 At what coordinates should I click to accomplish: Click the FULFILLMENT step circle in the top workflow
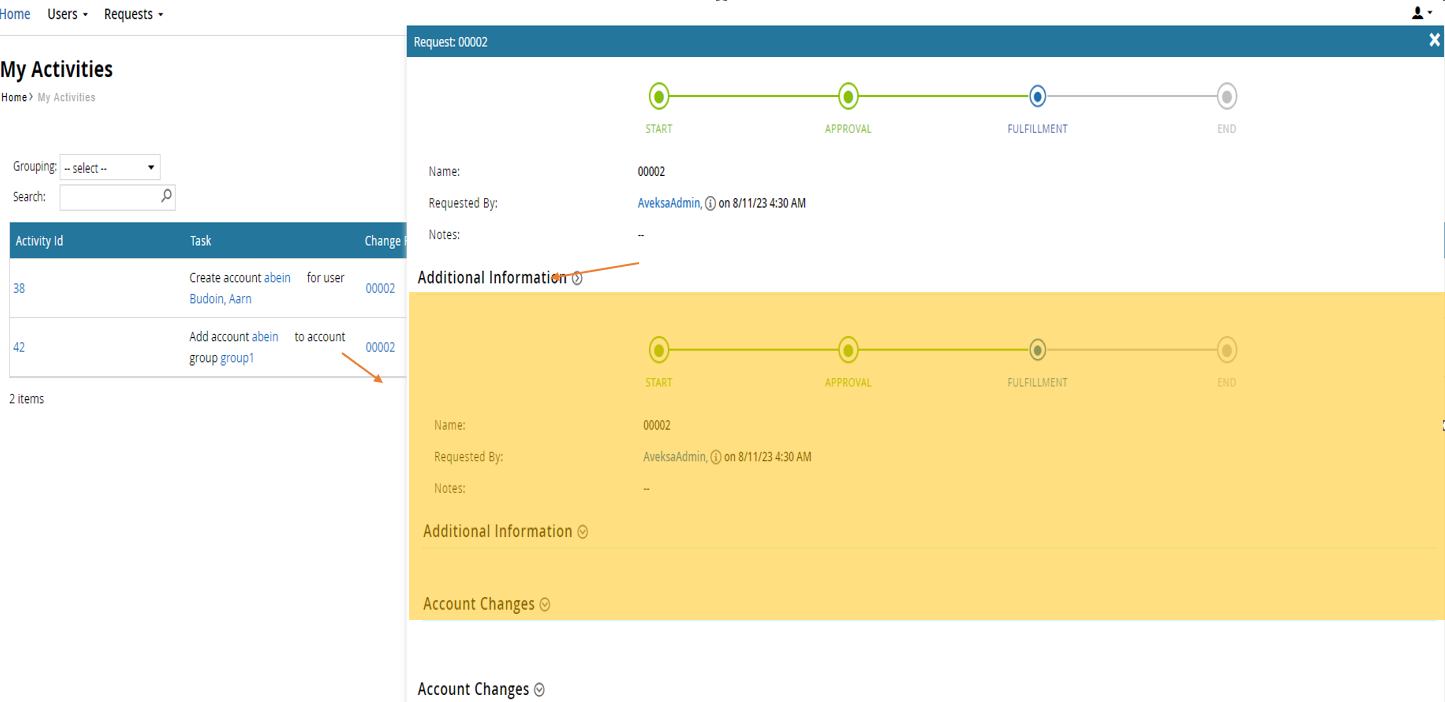pos(1037,97)
